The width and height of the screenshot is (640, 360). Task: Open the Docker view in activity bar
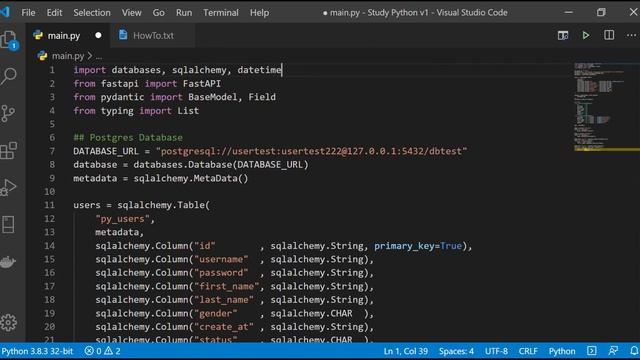click(x=8, y=262)
